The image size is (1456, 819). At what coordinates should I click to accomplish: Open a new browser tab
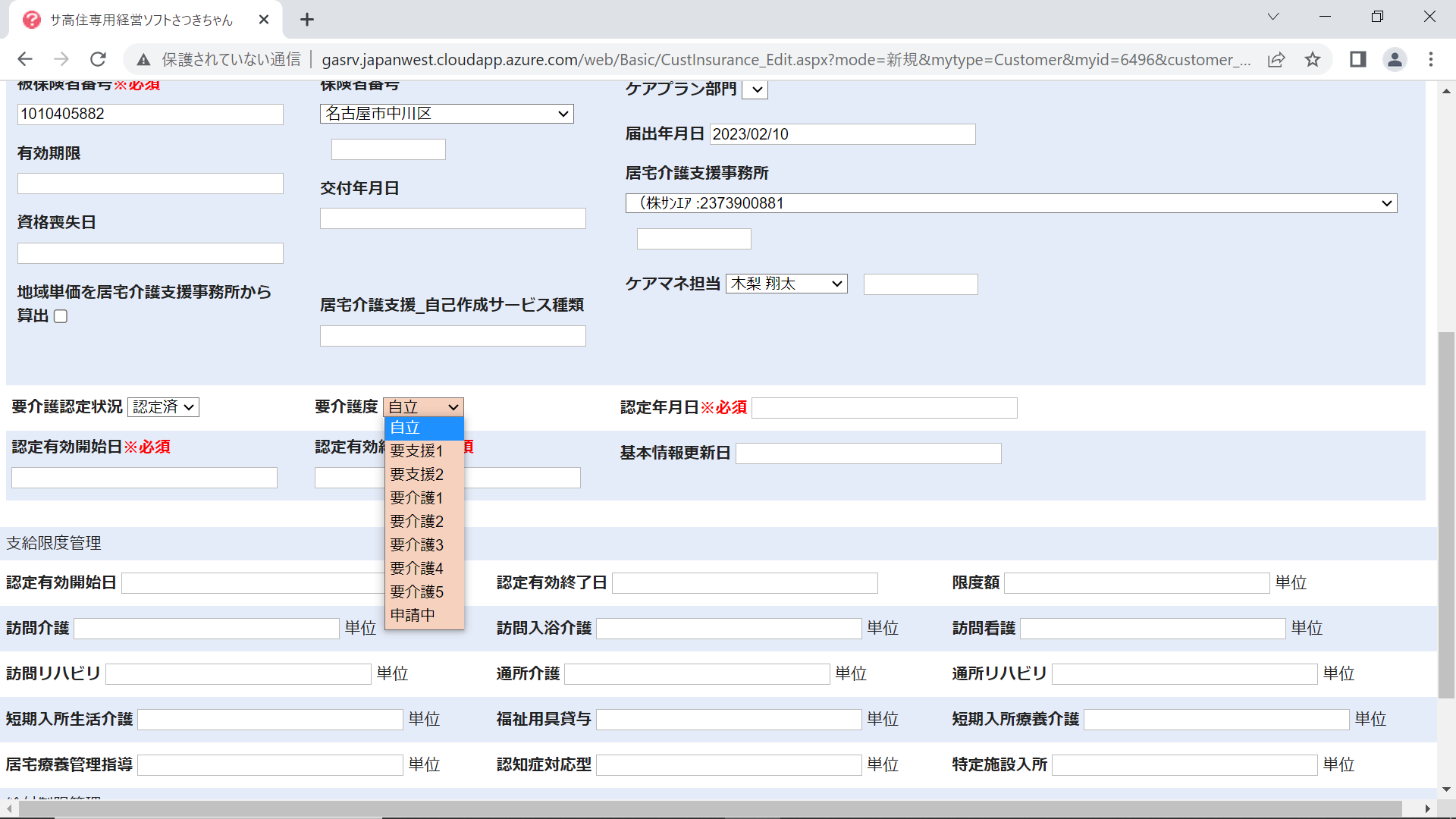tap(307, 20)
